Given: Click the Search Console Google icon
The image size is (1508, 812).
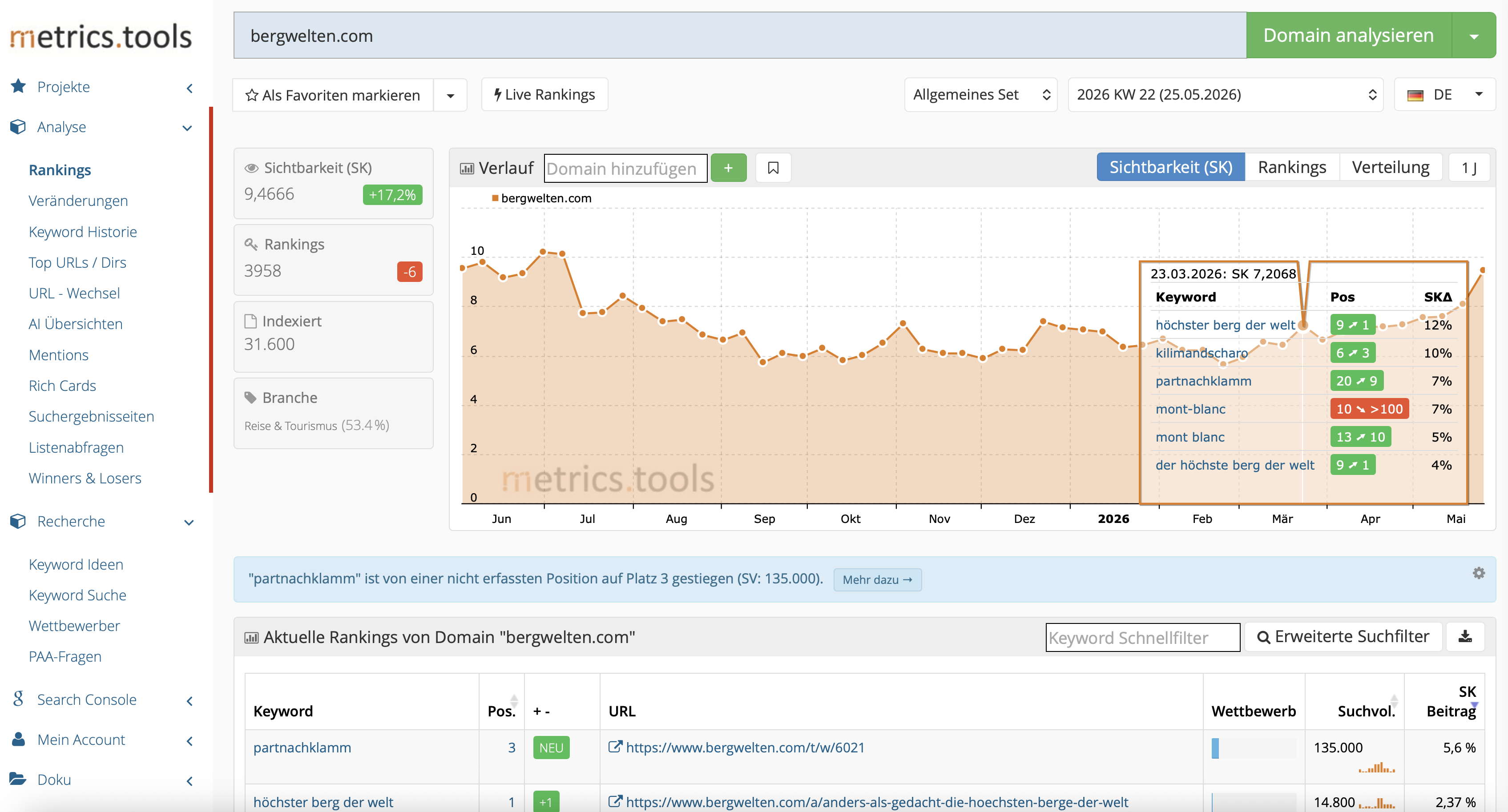Looking at the screenshot, I should click(18, 699).
